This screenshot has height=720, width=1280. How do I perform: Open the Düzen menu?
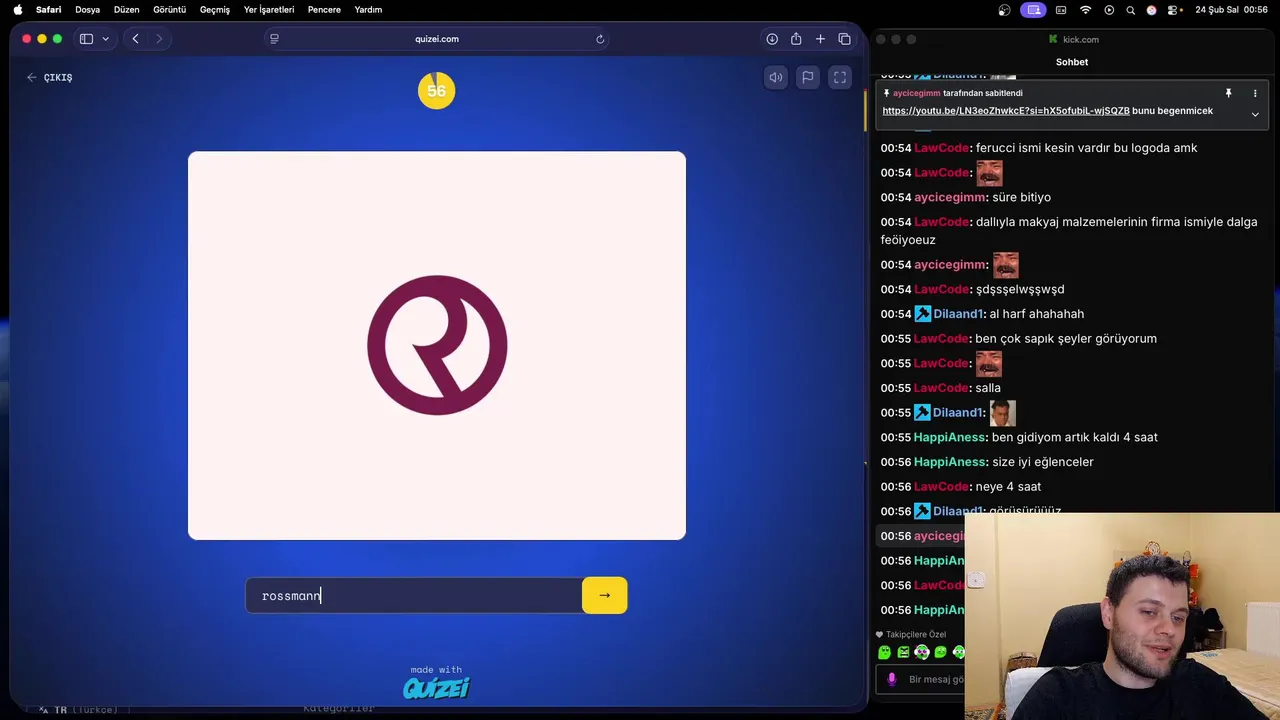(126, 9)
